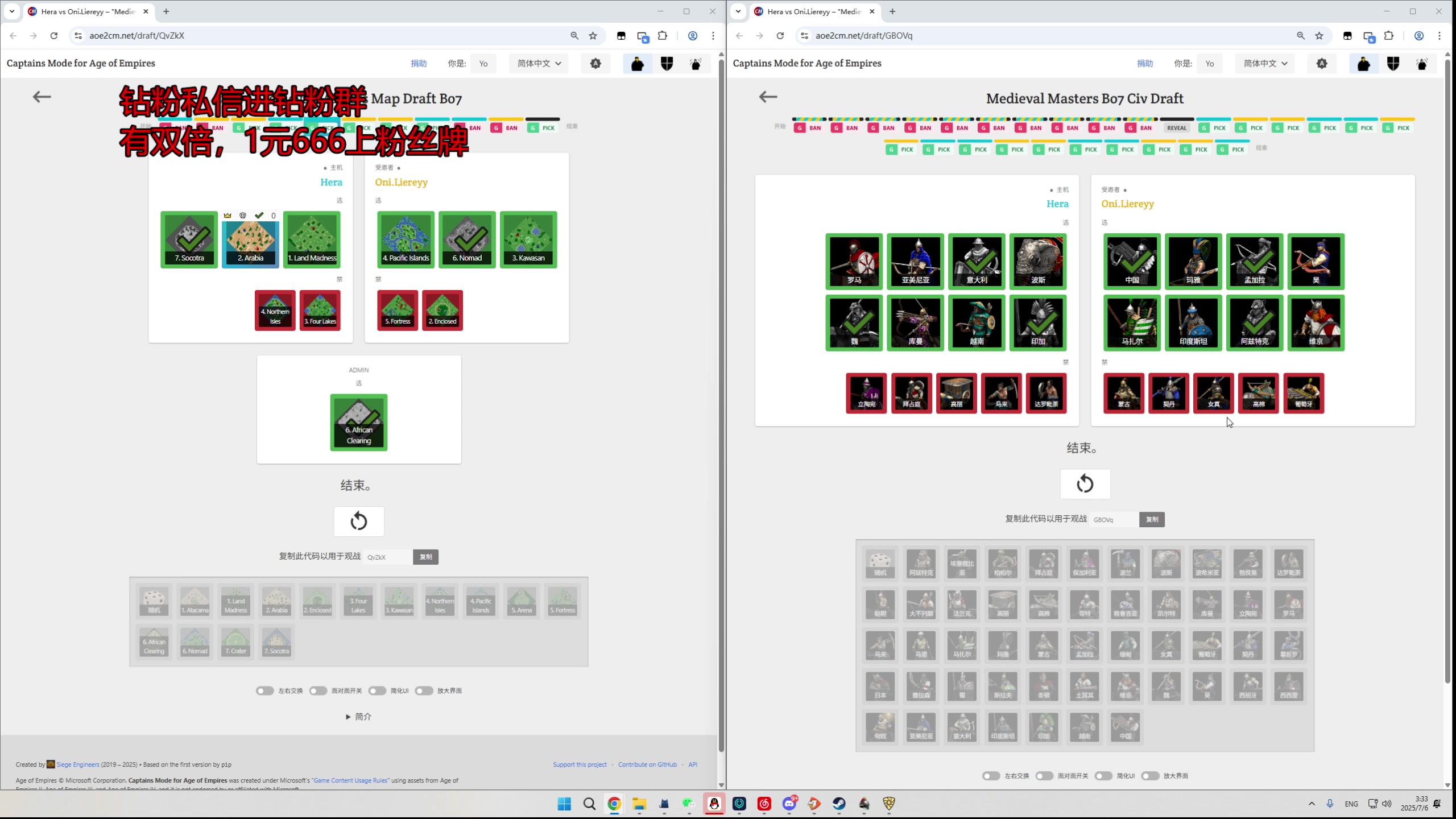
Task: Open the Chrome menu in the right window
Action: pos(1440,35)
